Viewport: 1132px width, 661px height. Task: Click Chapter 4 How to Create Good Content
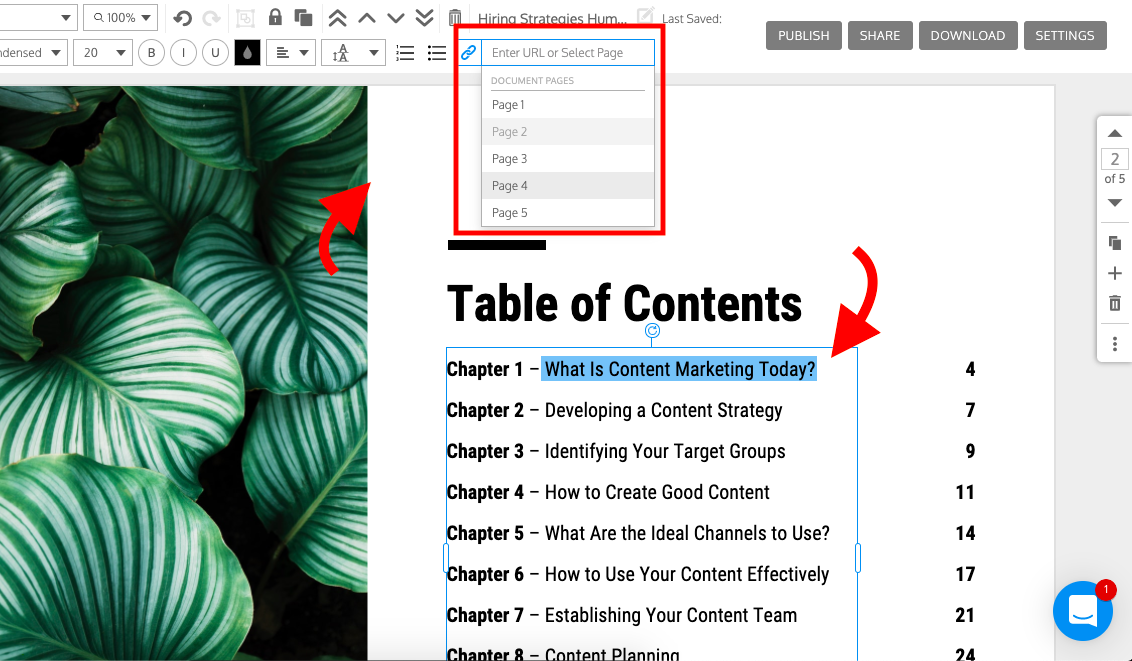click(x=608, y=492)
